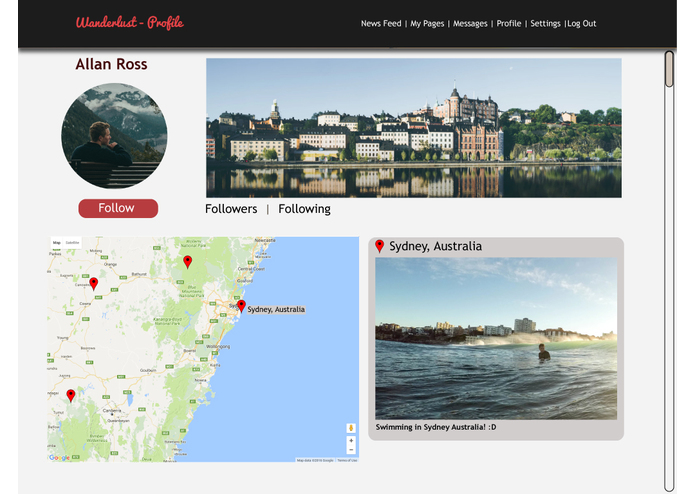This screenshot has width=695, height=494.
Task: Click the Google logo on the map
Action: point(59,457)
